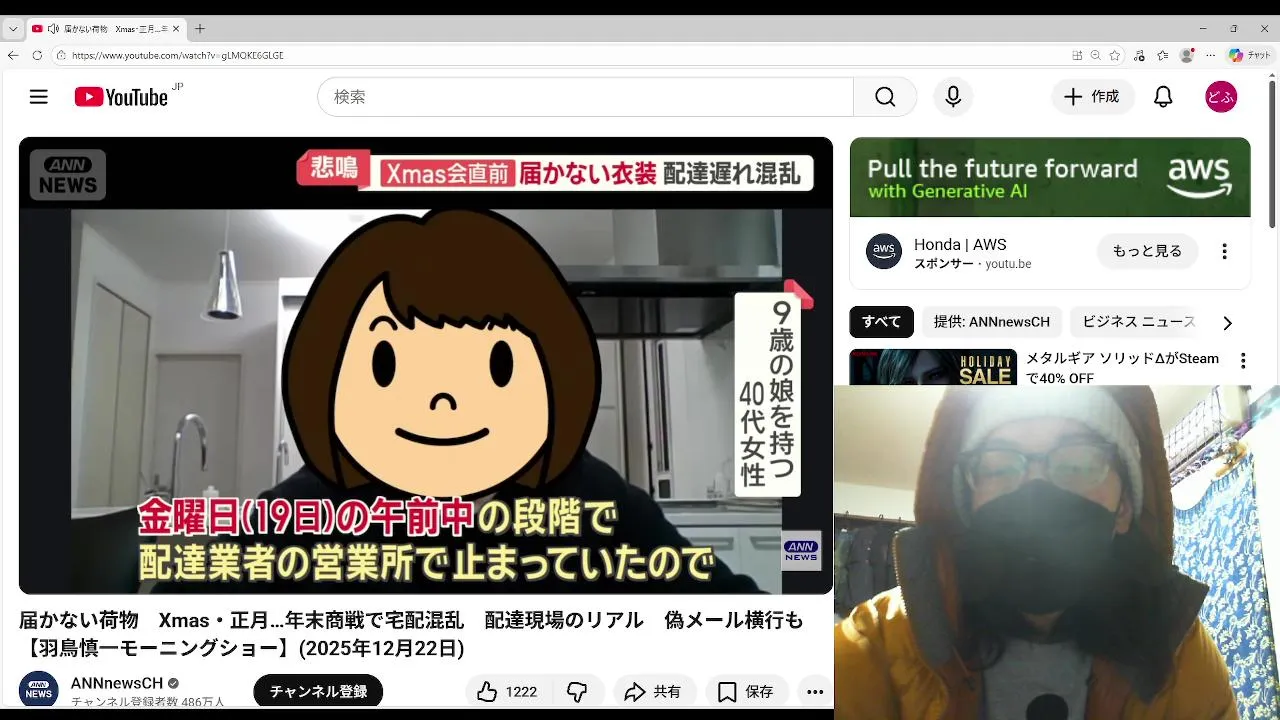Add this page to favorites star

pos(1115,55)
